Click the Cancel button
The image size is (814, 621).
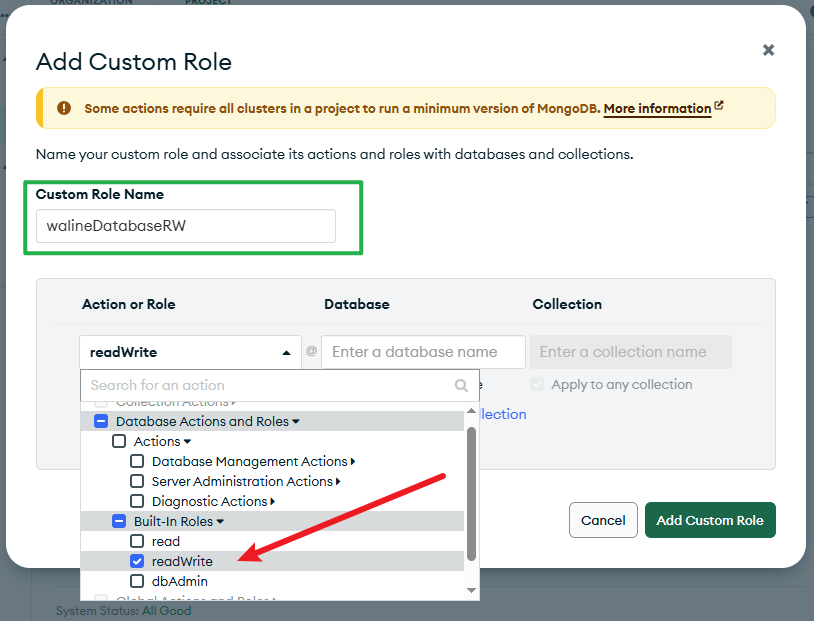pos(603,520)
